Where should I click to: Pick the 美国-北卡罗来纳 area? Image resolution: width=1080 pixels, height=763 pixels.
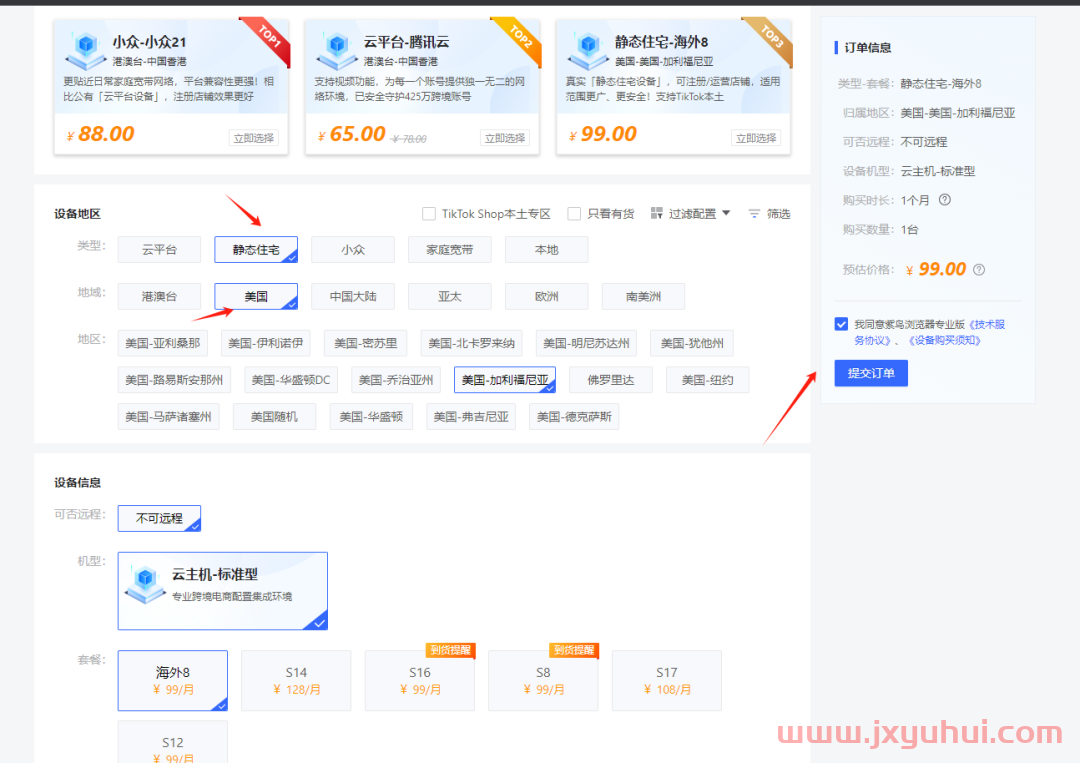472,343
